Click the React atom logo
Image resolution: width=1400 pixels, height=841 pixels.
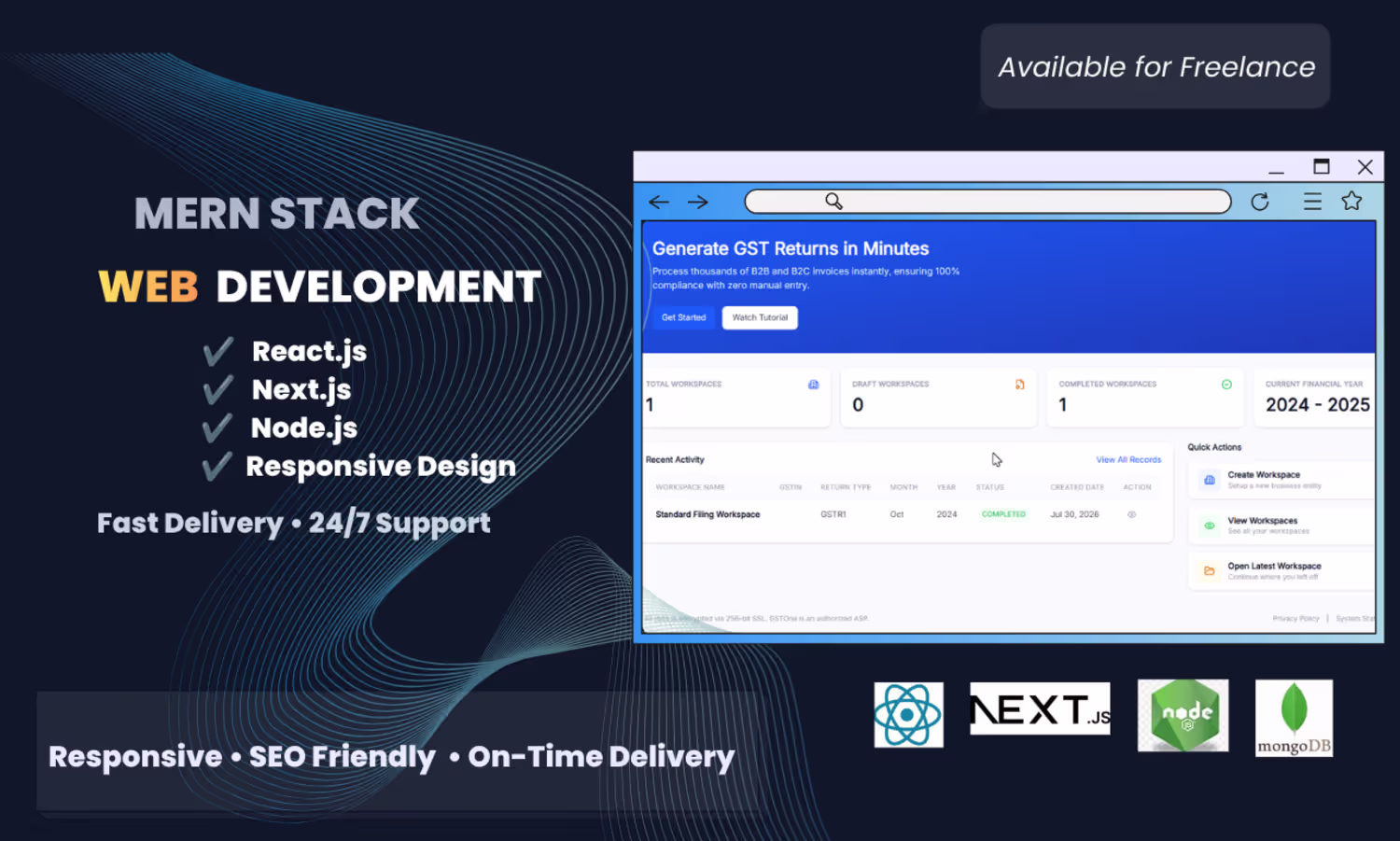click(908, 715)
